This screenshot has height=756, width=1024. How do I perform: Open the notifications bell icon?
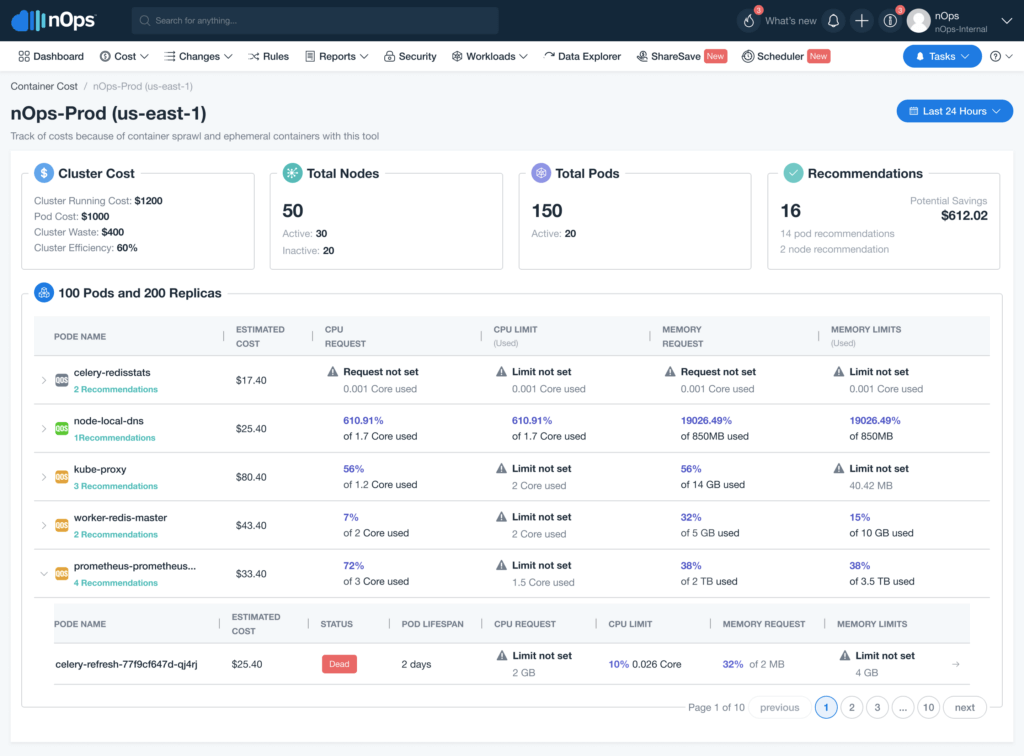[x=833, y=21]
